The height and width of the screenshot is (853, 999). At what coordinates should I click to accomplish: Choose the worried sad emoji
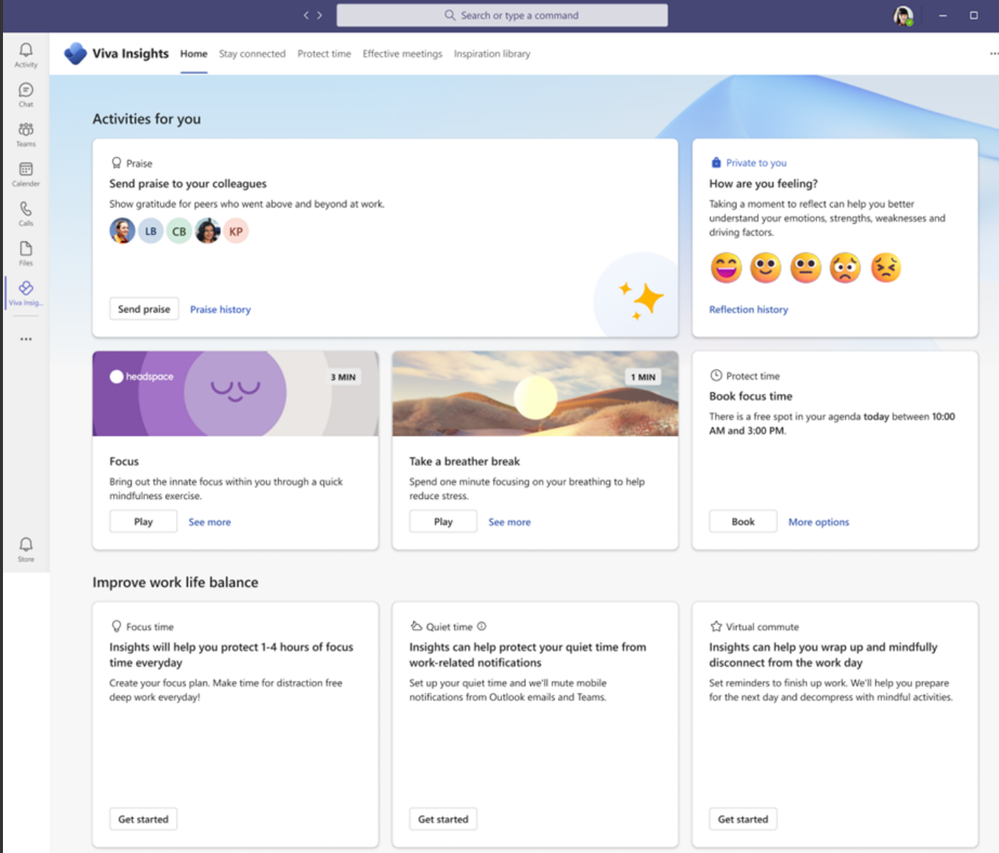pos(845,268)
